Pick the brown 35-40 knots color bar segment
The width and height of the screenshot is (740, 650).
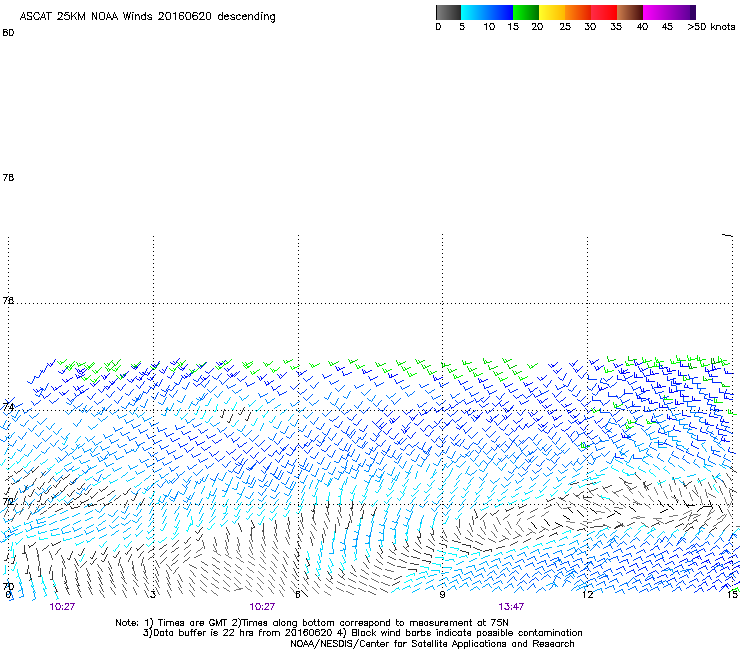coord(630,12)
